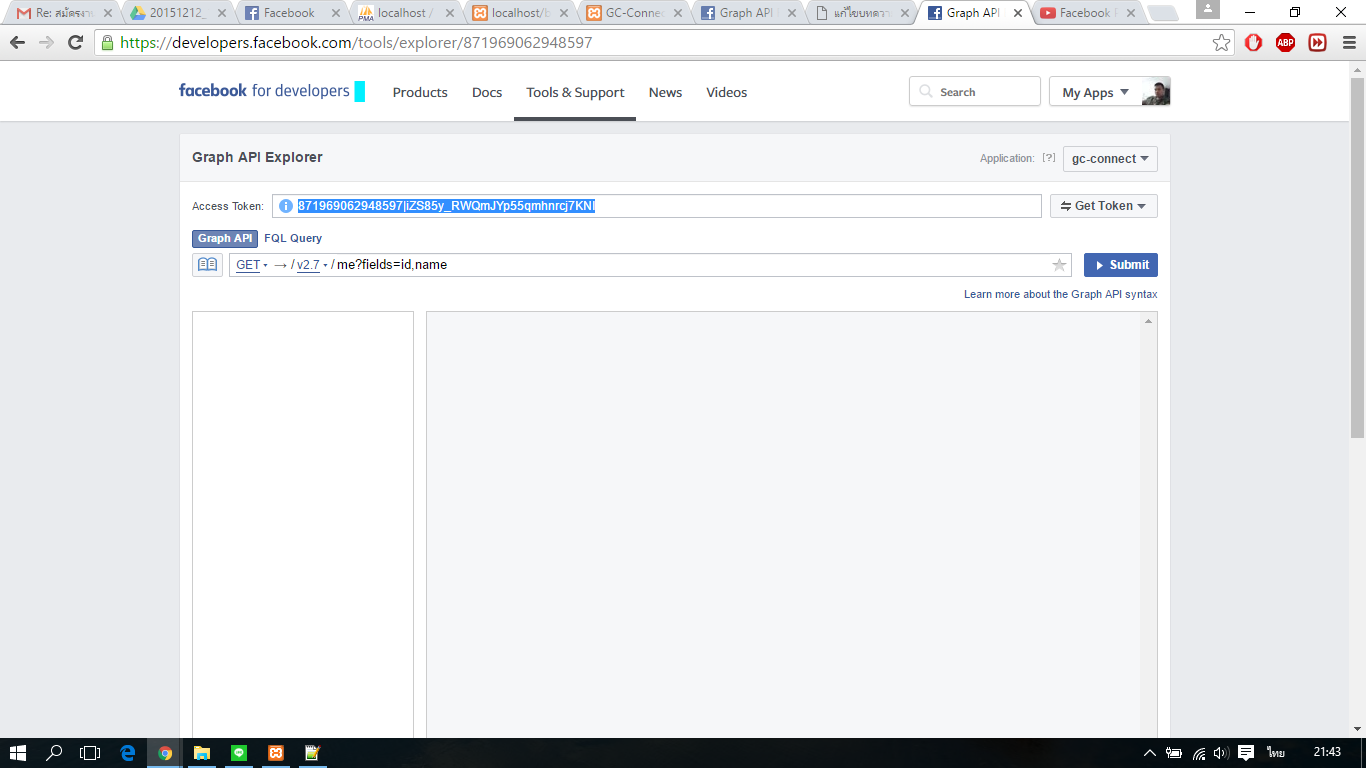
Task: Open XAMPP from the taskbar
Action: pos(275,753)
